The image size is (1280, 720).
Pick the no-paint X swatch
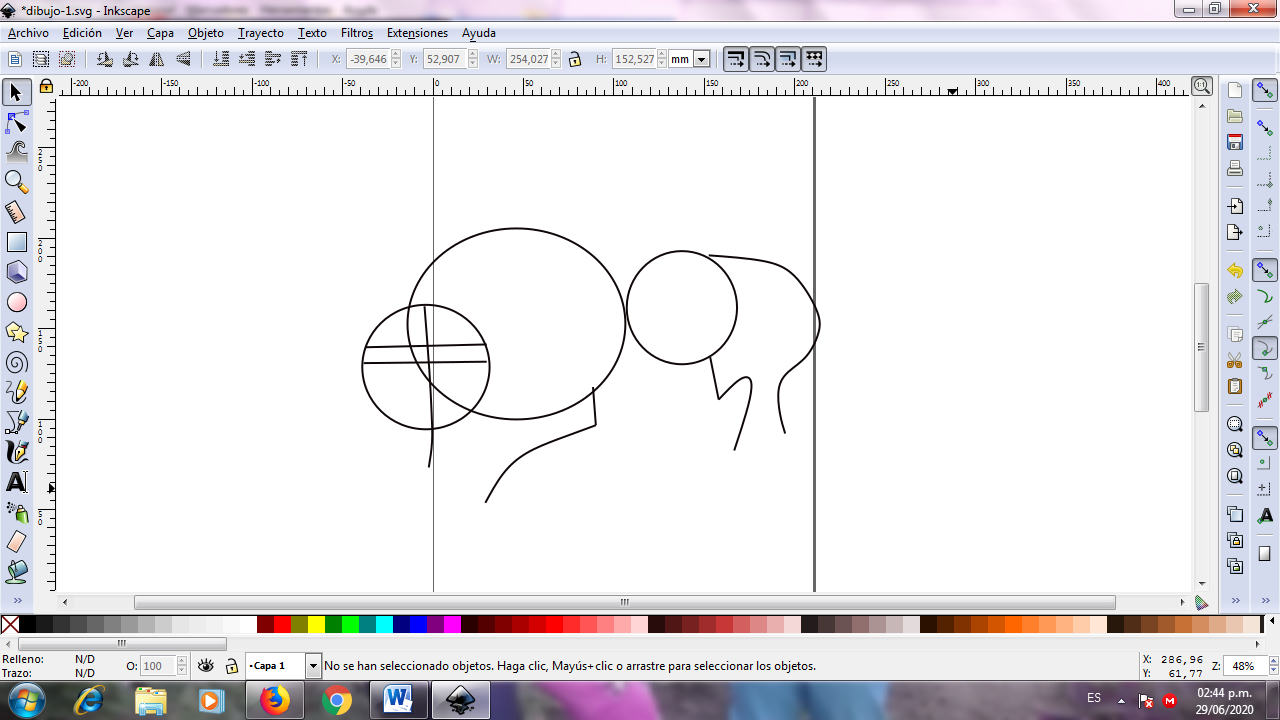click(x=10, y=625)
